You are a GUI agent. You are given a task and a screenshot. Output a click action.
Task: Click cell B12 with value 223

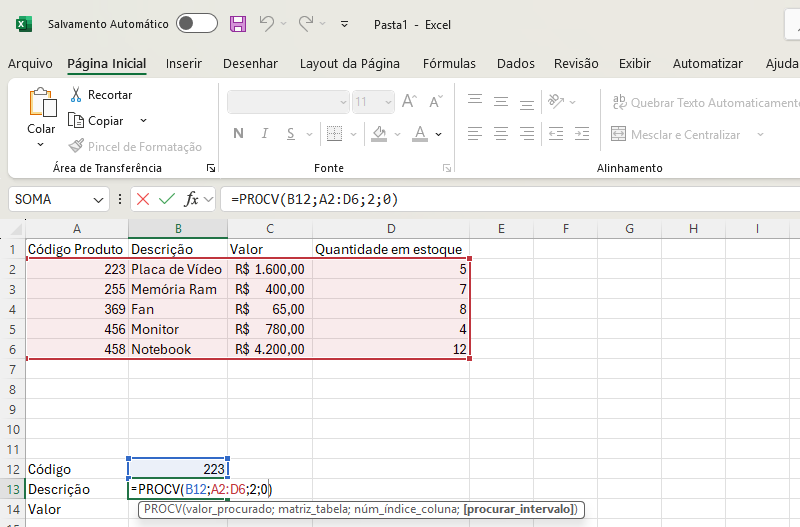178,469
